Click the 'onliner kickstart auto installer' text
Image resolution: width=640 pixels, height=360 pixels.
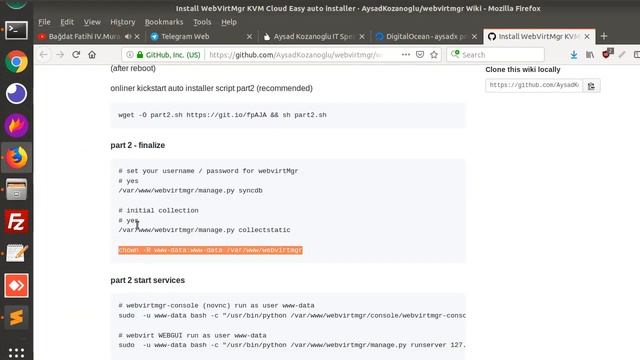click(x=211, y=88)
